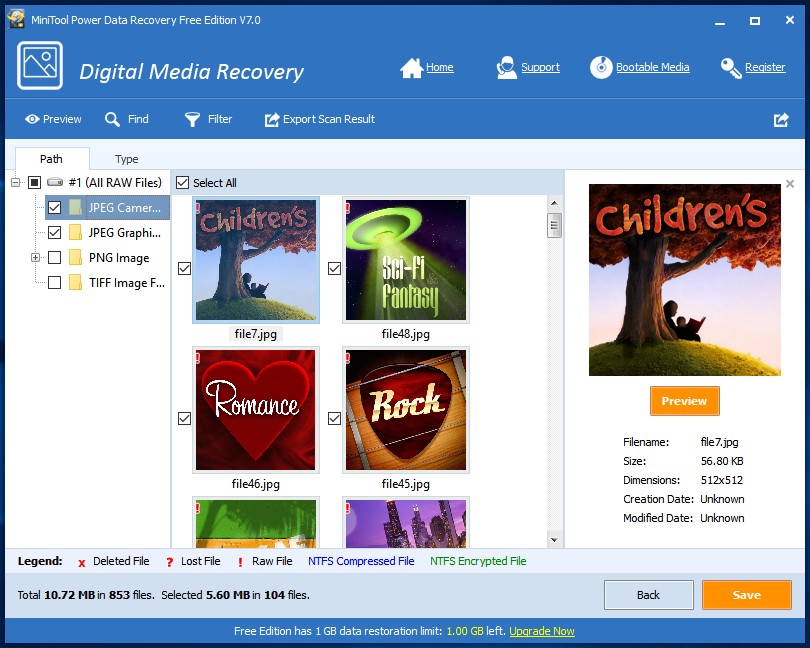810x648 pixels.
Task: Uncheck the file7.jpg checkbox
Action: tap(184, 269)
